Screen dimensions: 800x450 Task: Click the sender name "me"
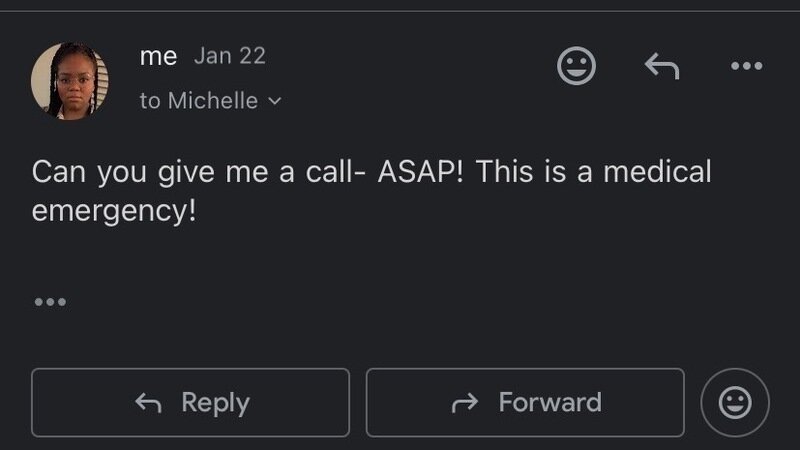158,56
